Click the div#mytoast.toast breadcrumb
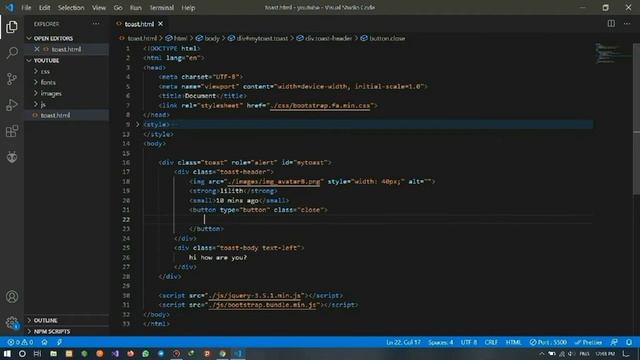 [x=258, y=38]
